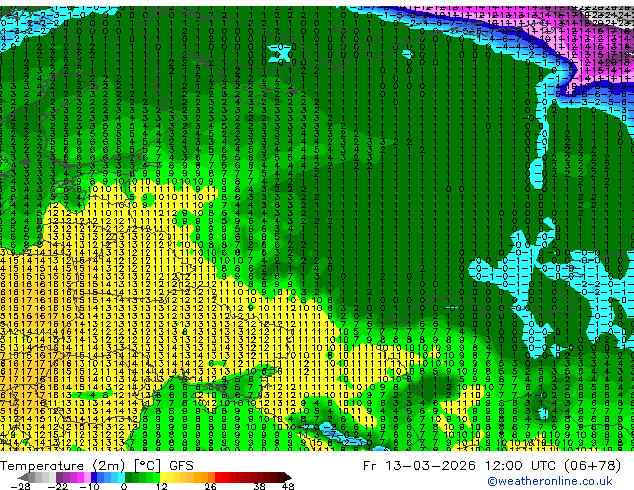Pick the bright red swatch right of 26

click(x=218, y=477)
